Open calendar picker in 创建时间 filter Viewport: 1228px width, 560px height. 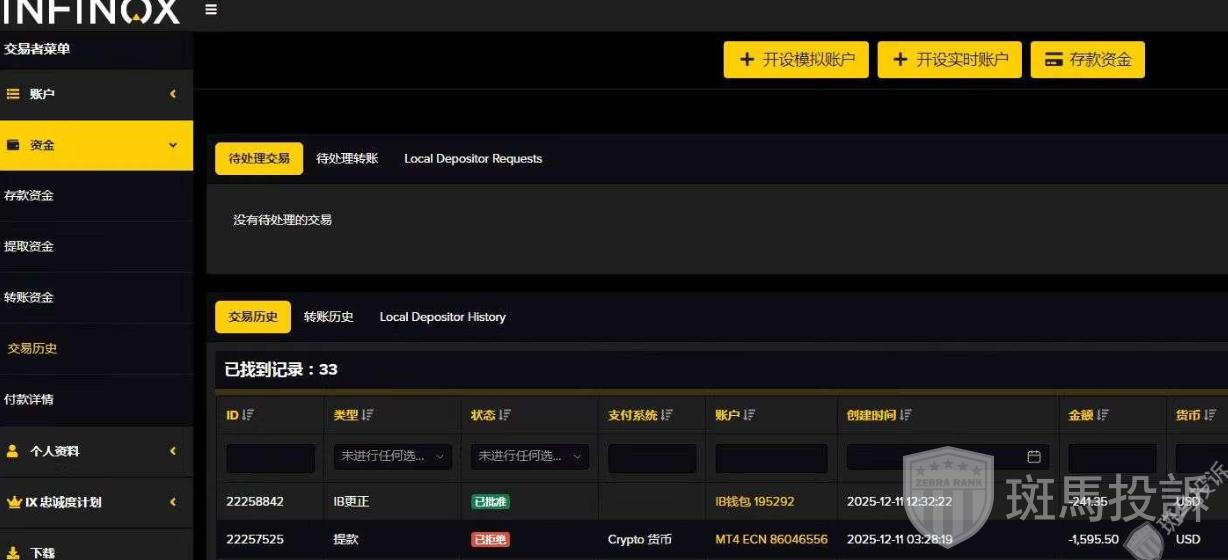[1034, 457]
